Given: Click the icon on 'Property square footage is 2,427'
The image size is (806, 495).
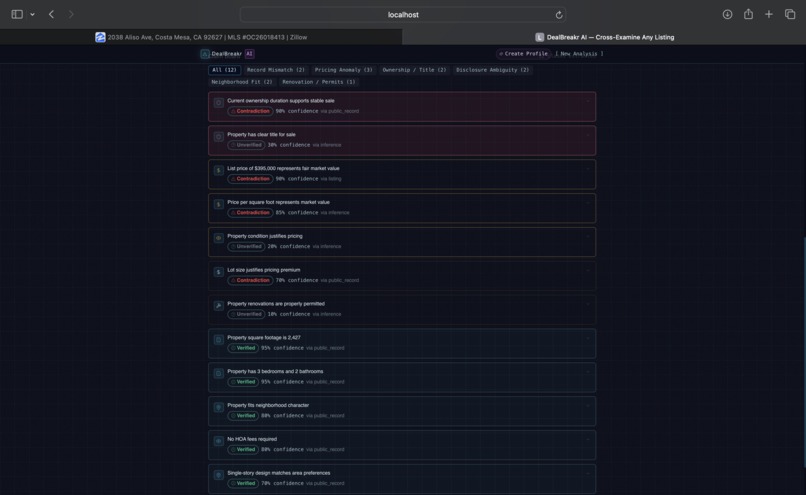Looking at the screenshot, I should pyautogui.click(x=218, y=340).
